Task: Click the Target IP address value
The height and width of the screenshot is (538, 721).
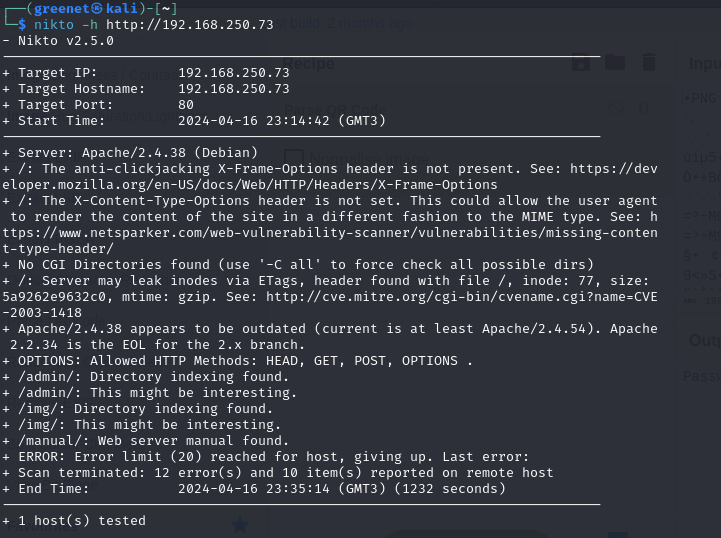Action: click(233, 73)
